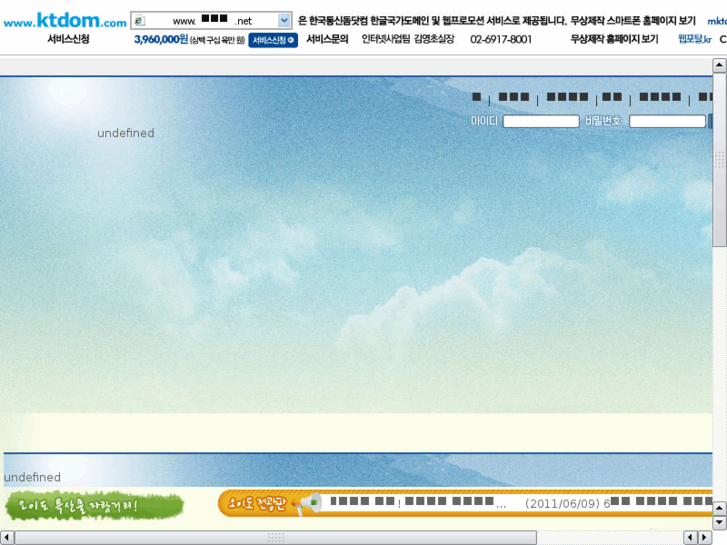727x545 pixels.
Task: Click the 인터넷사업팀 김영초실장 text
Action: pos(408,39)
